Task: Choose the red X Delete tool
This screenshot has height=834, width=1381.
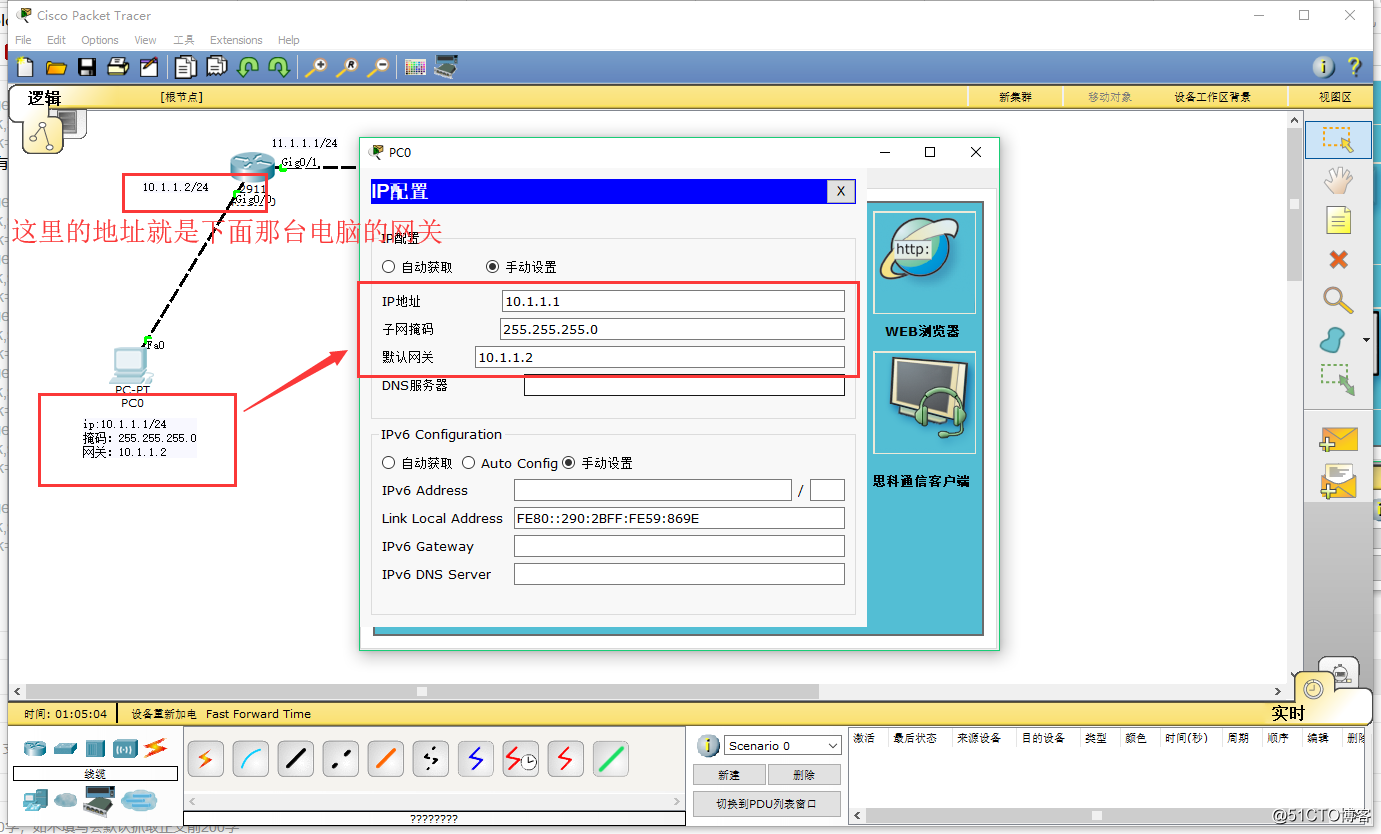Action: pos(1338,260)
